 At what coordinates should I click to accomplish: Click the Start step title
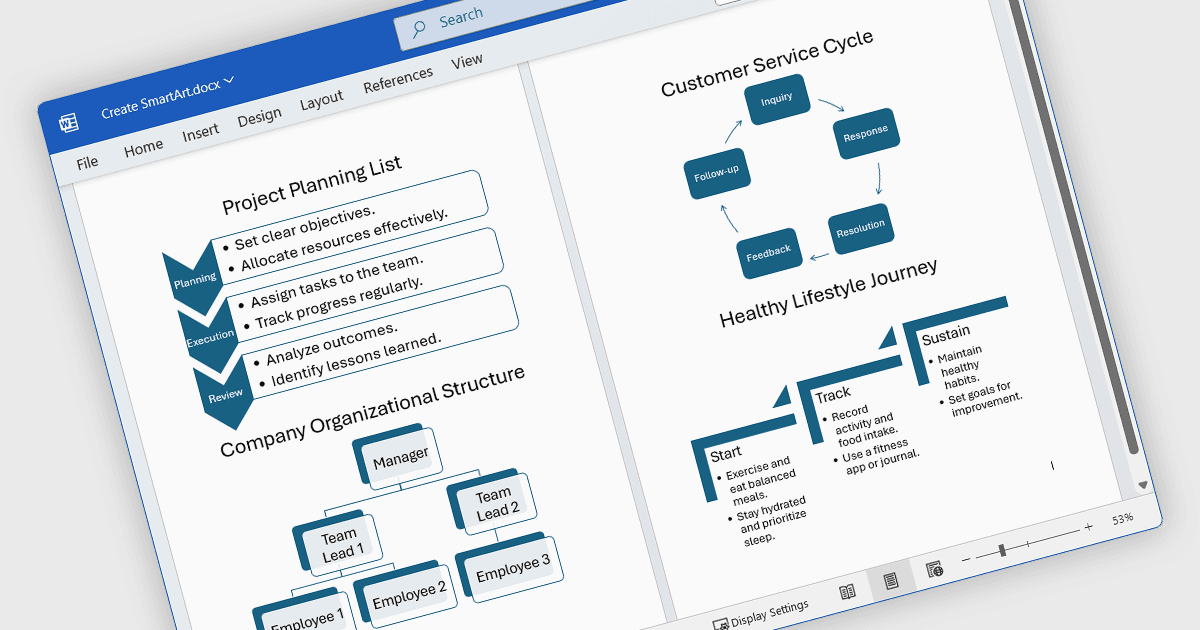coord(726,453)
